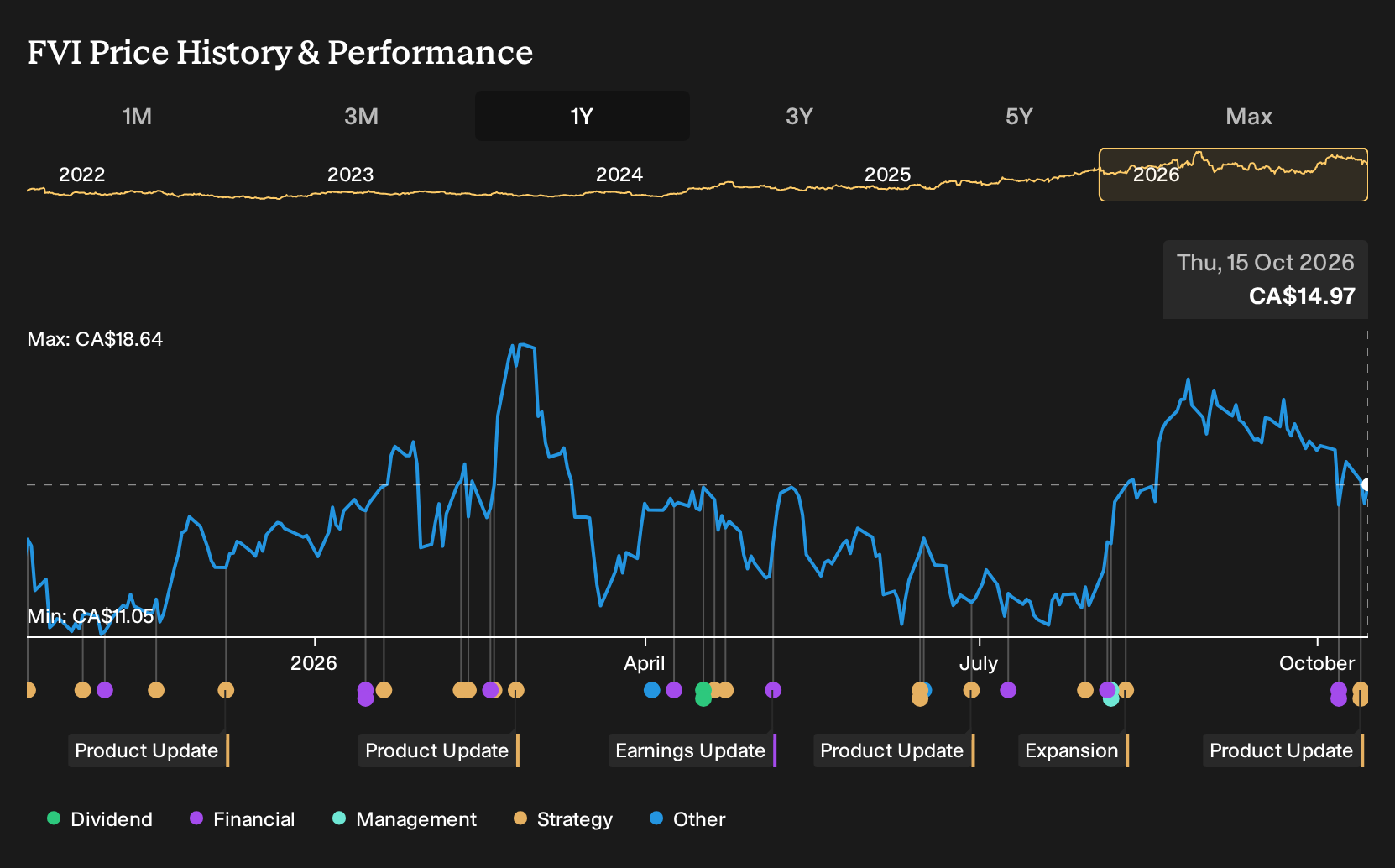Image resolution: width=1395 pixels, height=868 pixels.
Task: Switch to the 5Y range
Action: 1019,116
